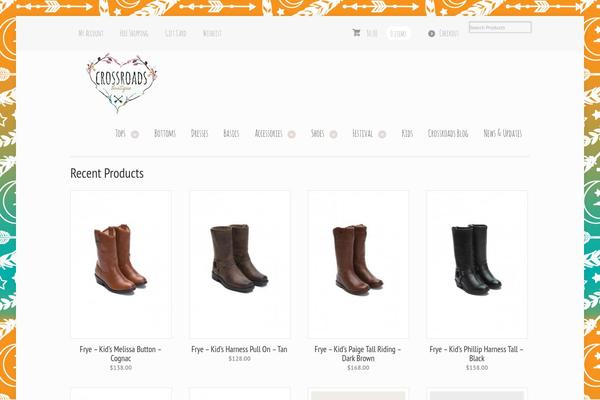
Task: Open the Accessories menu
Action: [269, 133]
